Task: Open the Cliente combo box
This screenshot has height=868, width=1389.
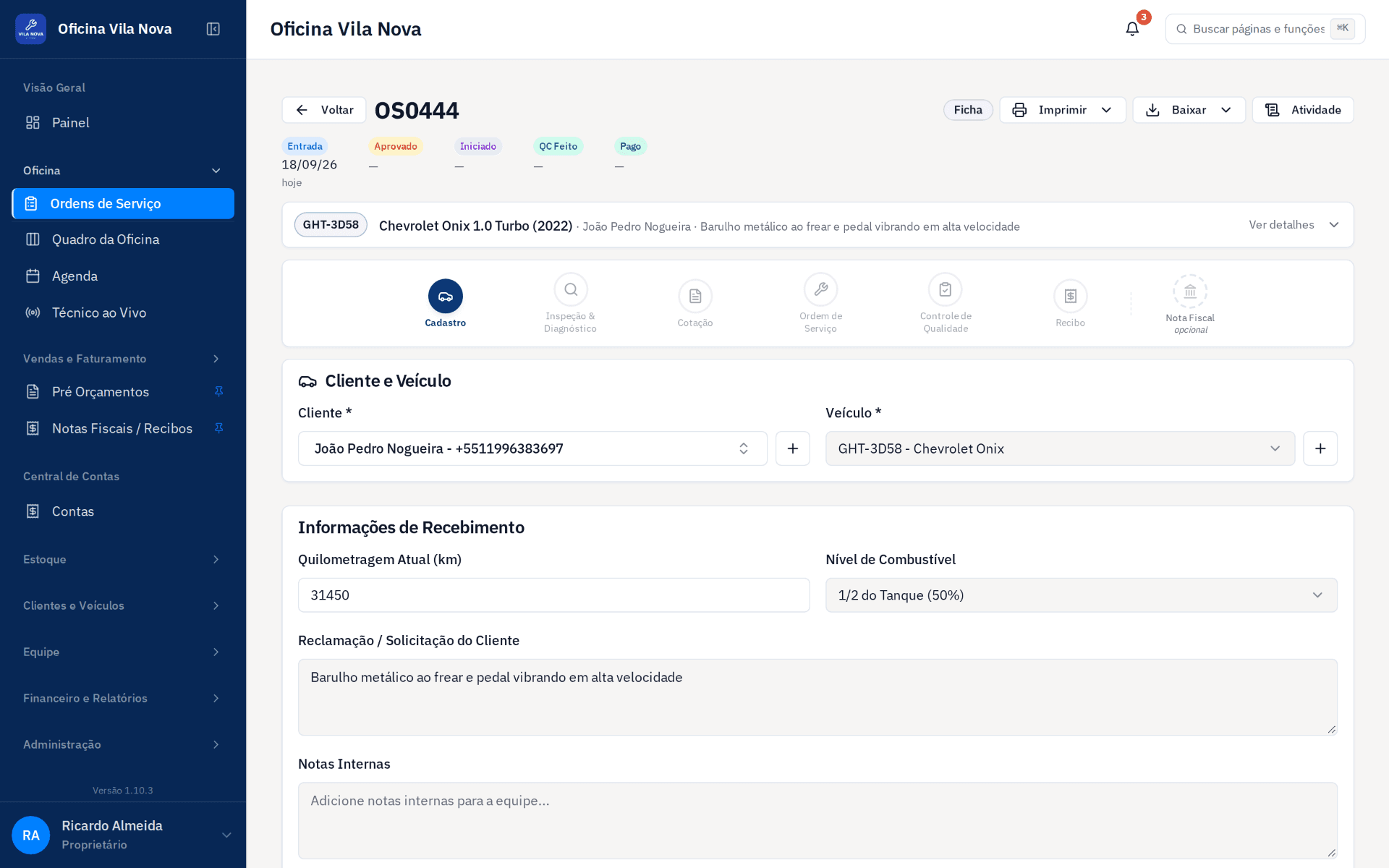Action: tap(532, 448)
